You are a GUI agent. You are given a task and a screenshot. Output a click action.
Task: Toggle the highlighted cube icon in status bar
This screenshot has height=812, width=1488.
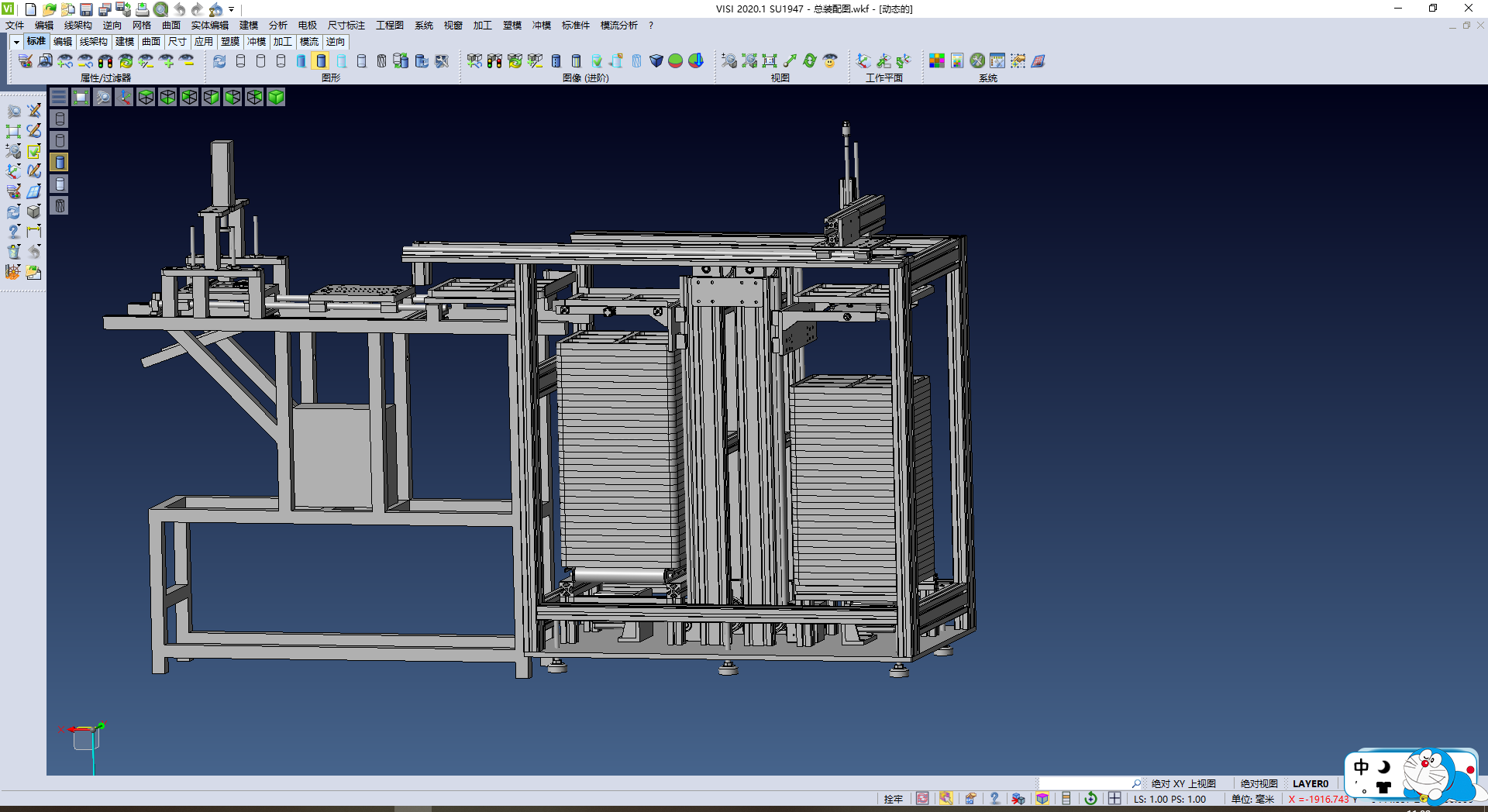pos(1042,799)
